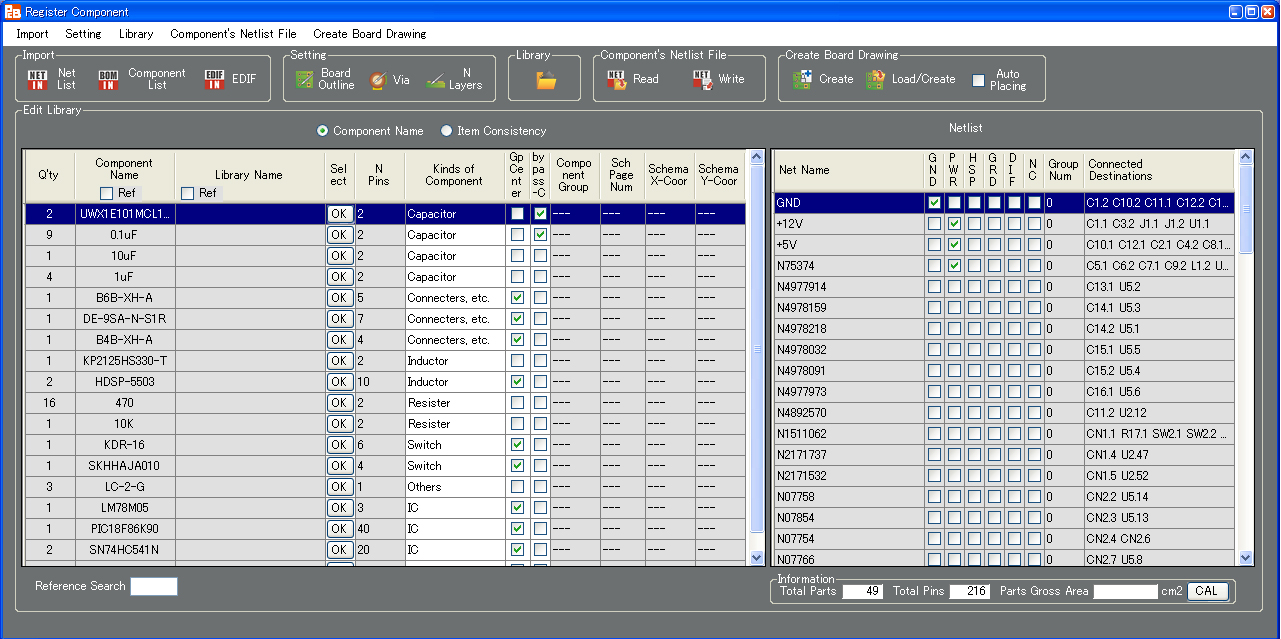
Task: Toggle Ref checkbox under Library Name header
Action: point(187,193)
